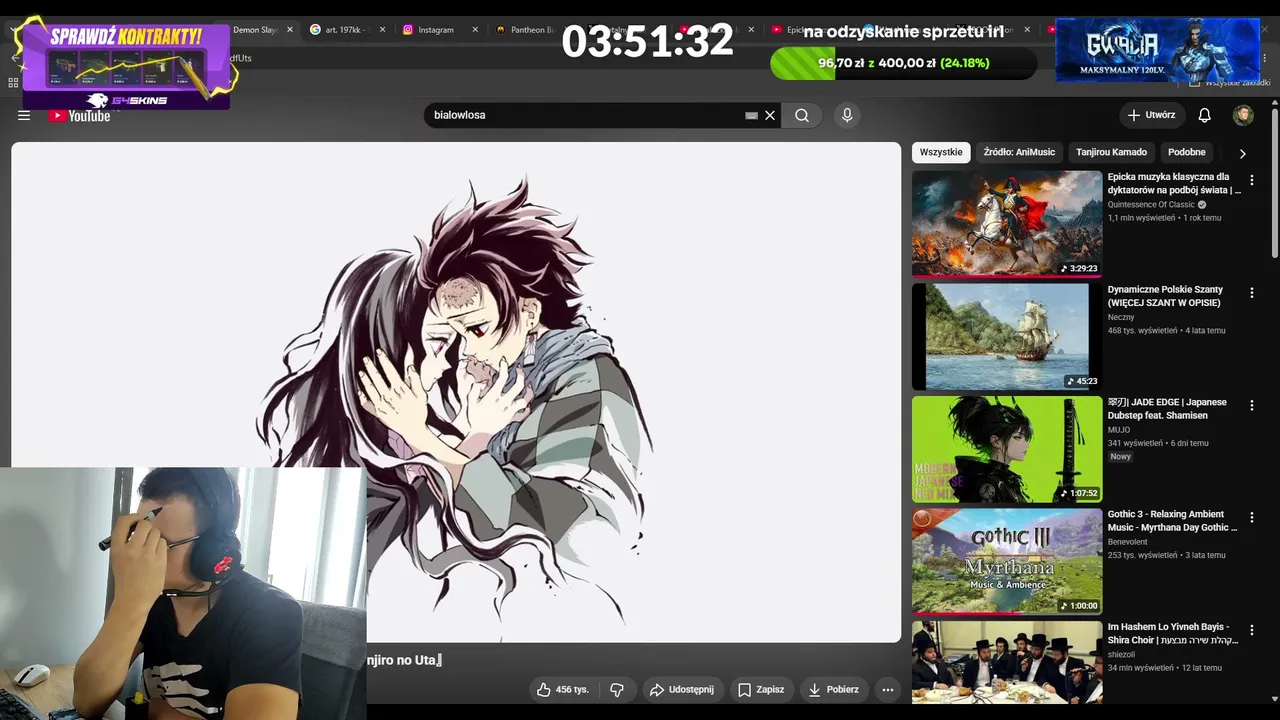Open options for 'Dynamiczne Polskie Szanty' video
This screenshot has height=720, width=1280.
pos(1251,293)
